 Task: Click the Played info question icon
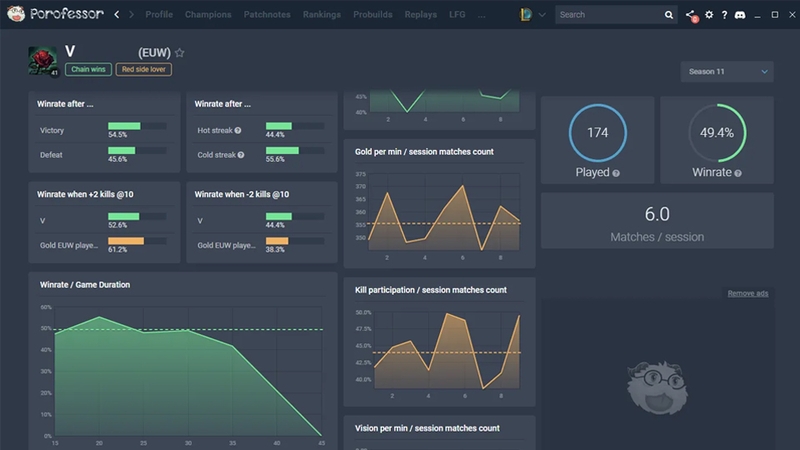(616, 173)
